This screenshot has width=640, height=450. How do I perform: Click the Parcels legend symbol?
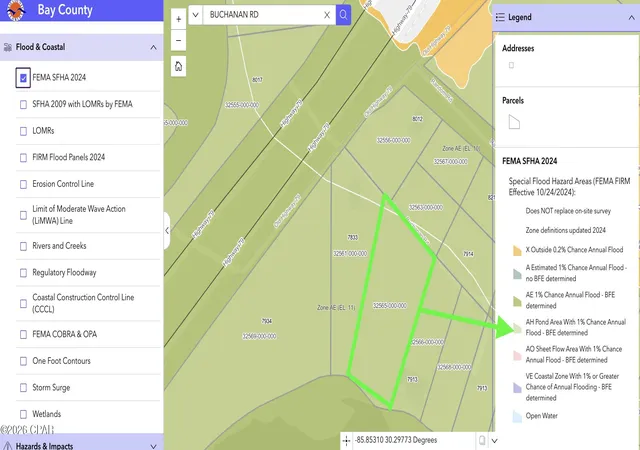tap(514, 122)
